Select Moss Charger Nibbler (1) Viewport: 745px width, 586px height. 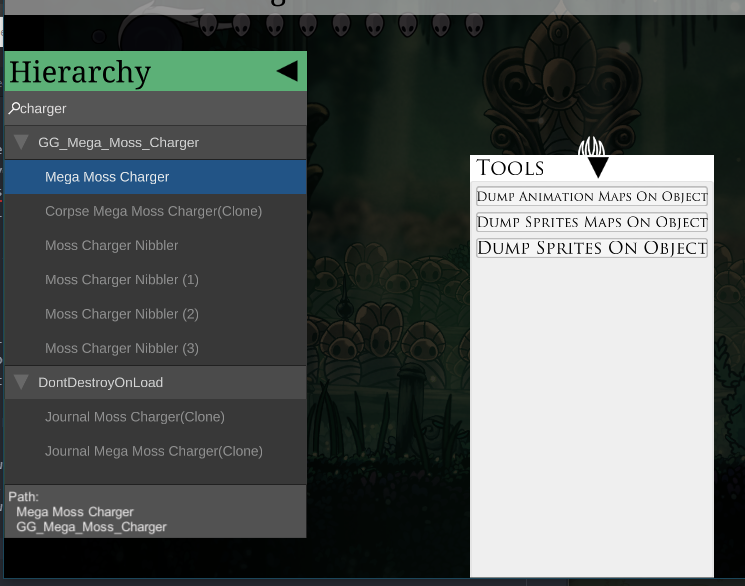tap(121, 280)
